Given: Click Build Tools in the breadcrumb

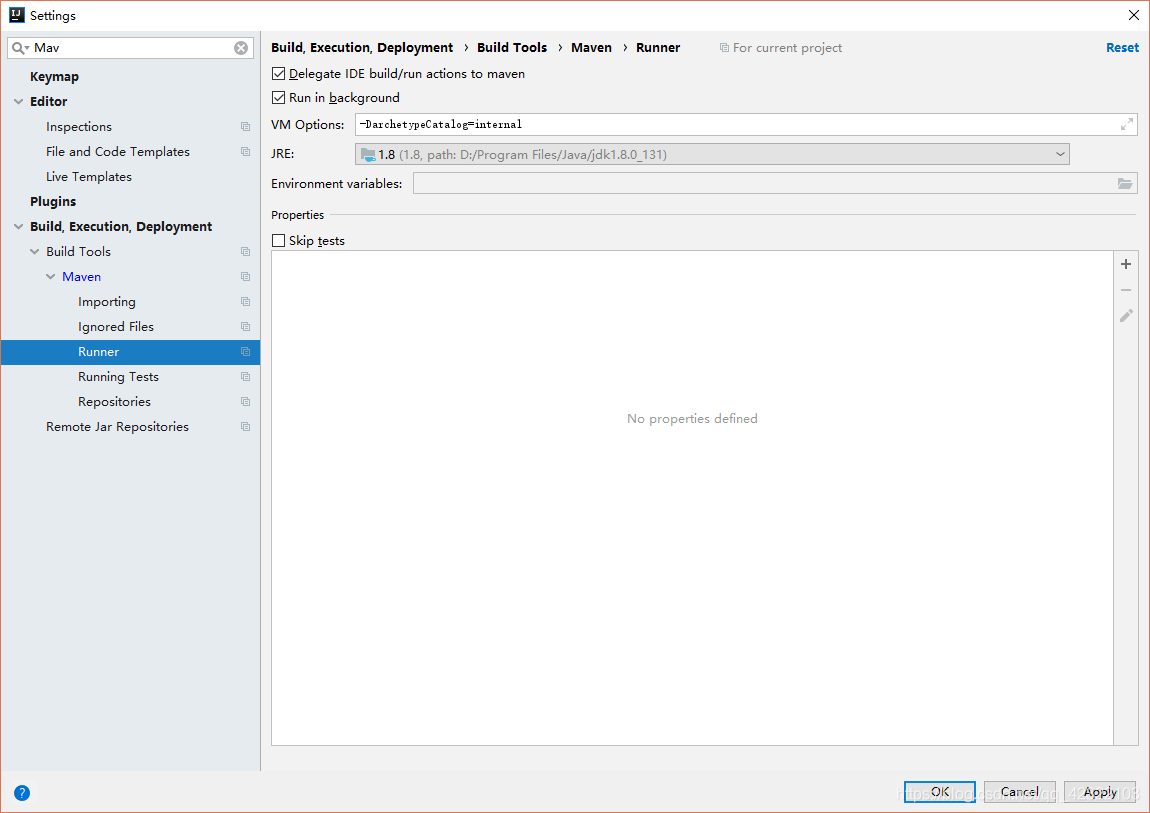Looking at the screenshot, I should coord(512,48).
